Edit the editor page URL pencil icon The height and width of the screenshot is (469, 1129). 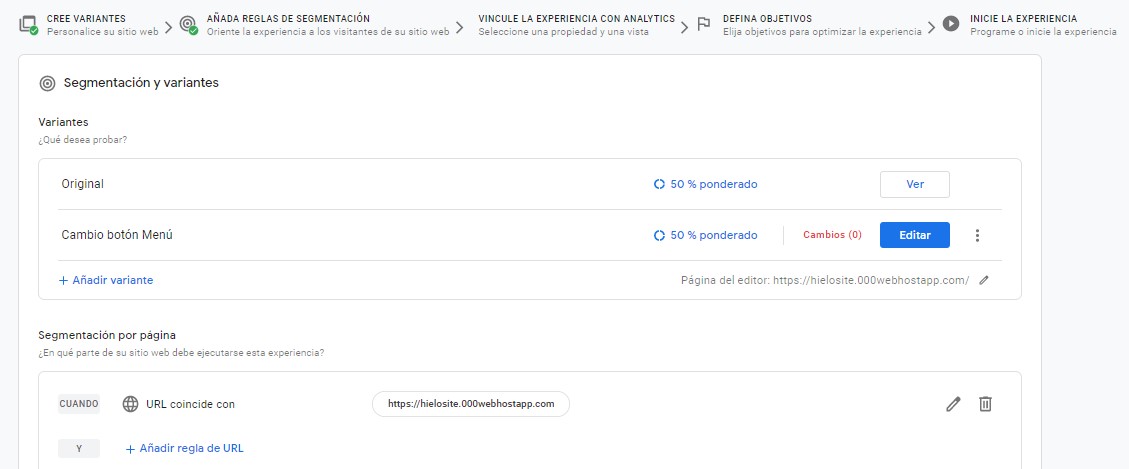[984, 281]
